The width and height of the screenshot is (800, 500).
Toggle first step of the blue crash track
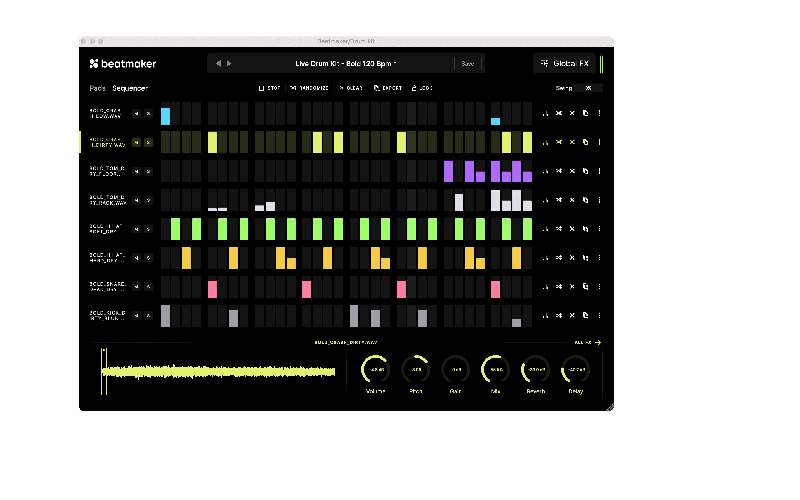click(x=166, y=115)
